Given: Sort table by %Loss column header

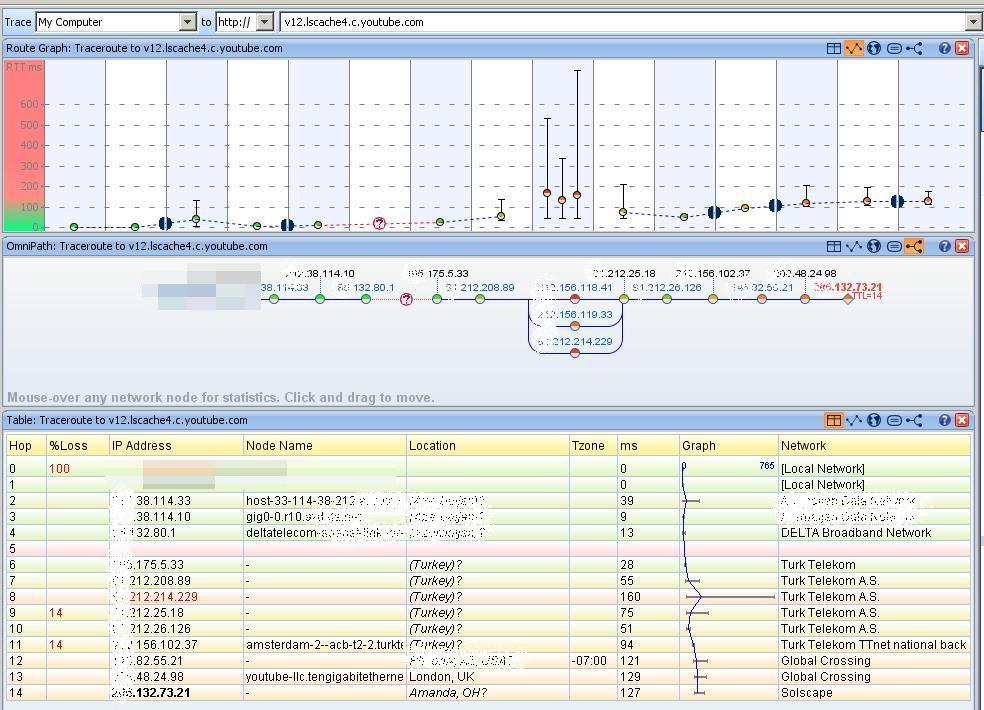Looking at the screenshot, I should 78,446.
